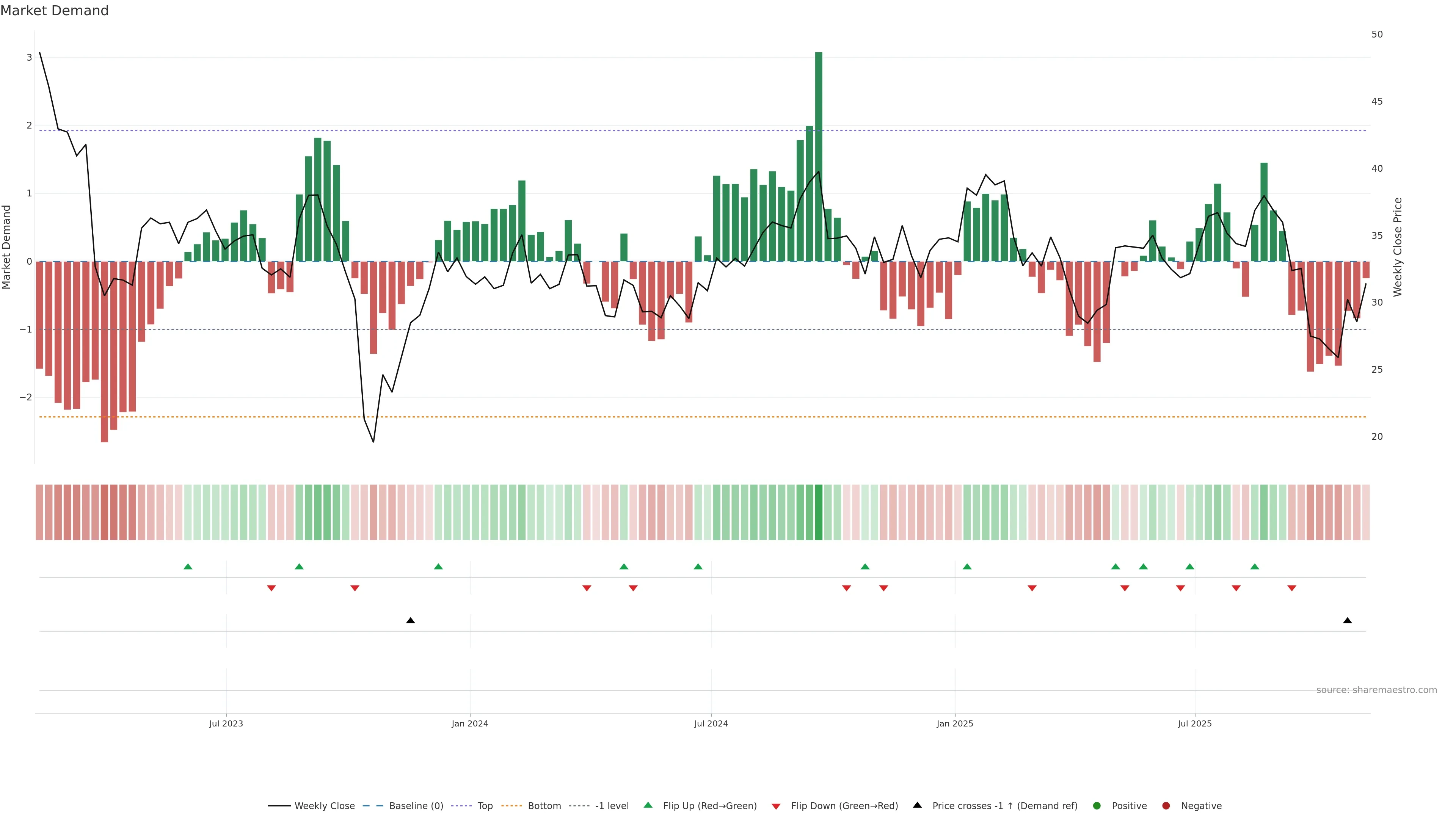Image resolution: width=1456 pixels, height=819 pixels.
Task: Click green Positive circle in legend
Action: tap(1097, 805)
